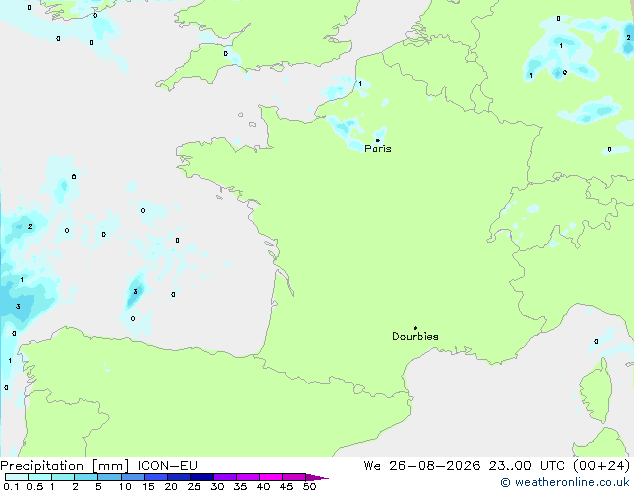Click the Paris city label
Viewport: 634px width, 490px height.
pos(378,149)
